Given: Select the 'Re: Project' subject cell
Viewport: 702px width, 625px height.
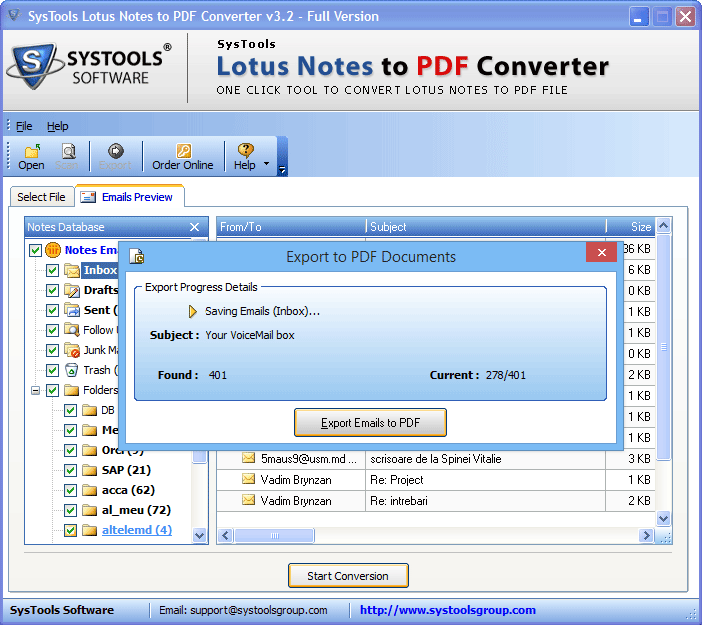Looking at the screenshot, I should click(x=485, y=480).
